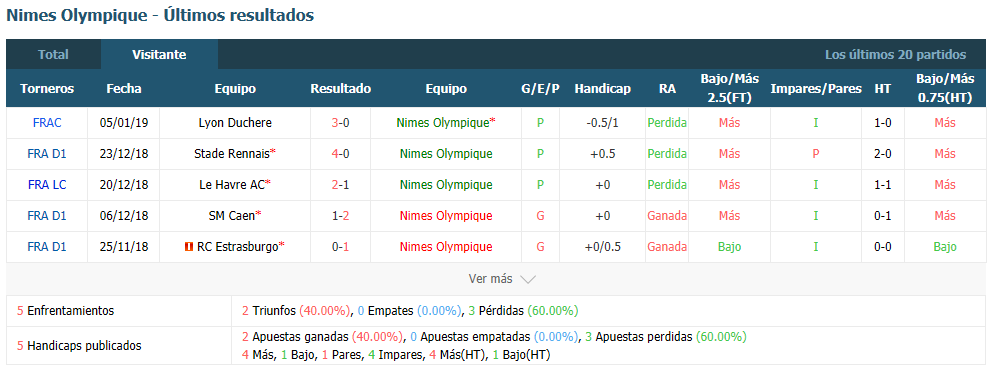Click the Lyon Duchere team name
Screen dimensions: 990x372
235,123
